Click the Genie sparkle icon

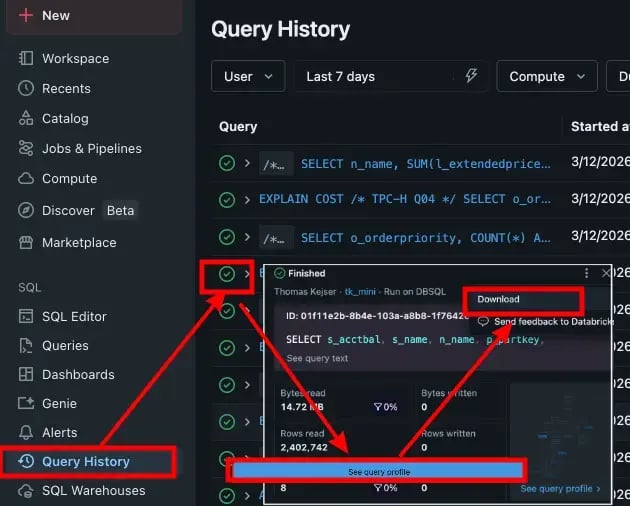[26, 403]
